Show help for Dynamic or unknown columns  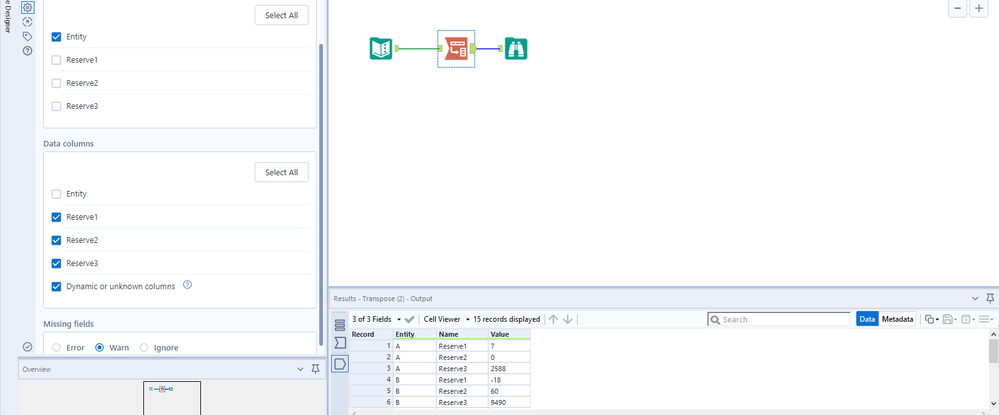coord(187,285)
